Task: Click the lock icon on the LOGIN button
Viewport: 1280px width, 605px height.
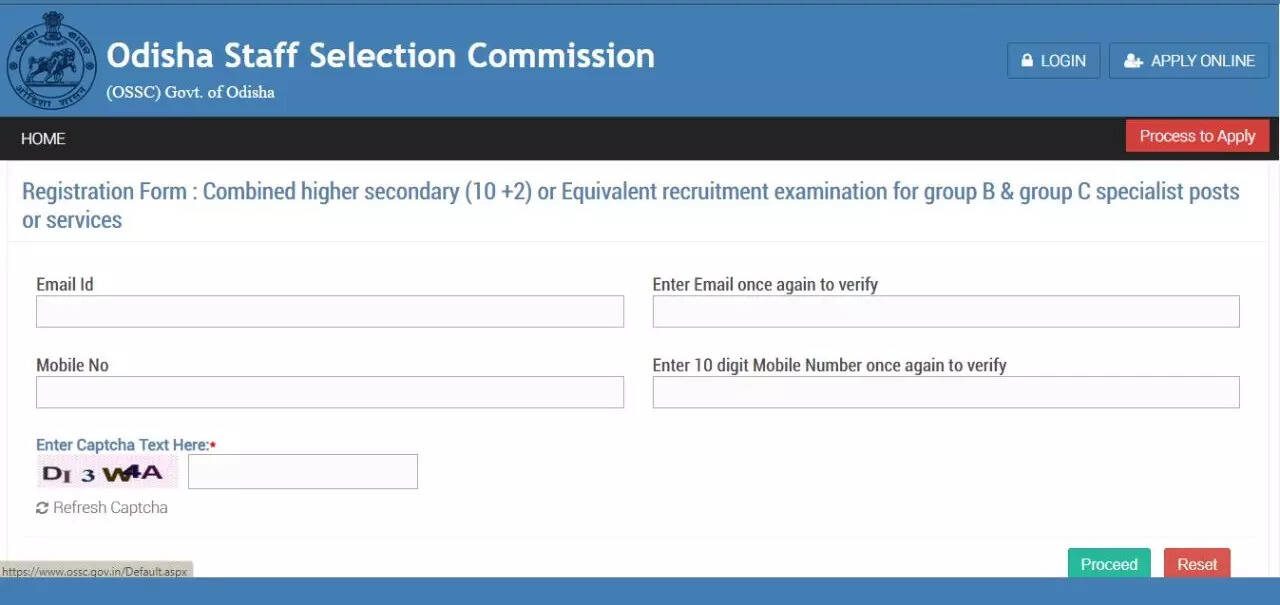Action: (1027, 61)
